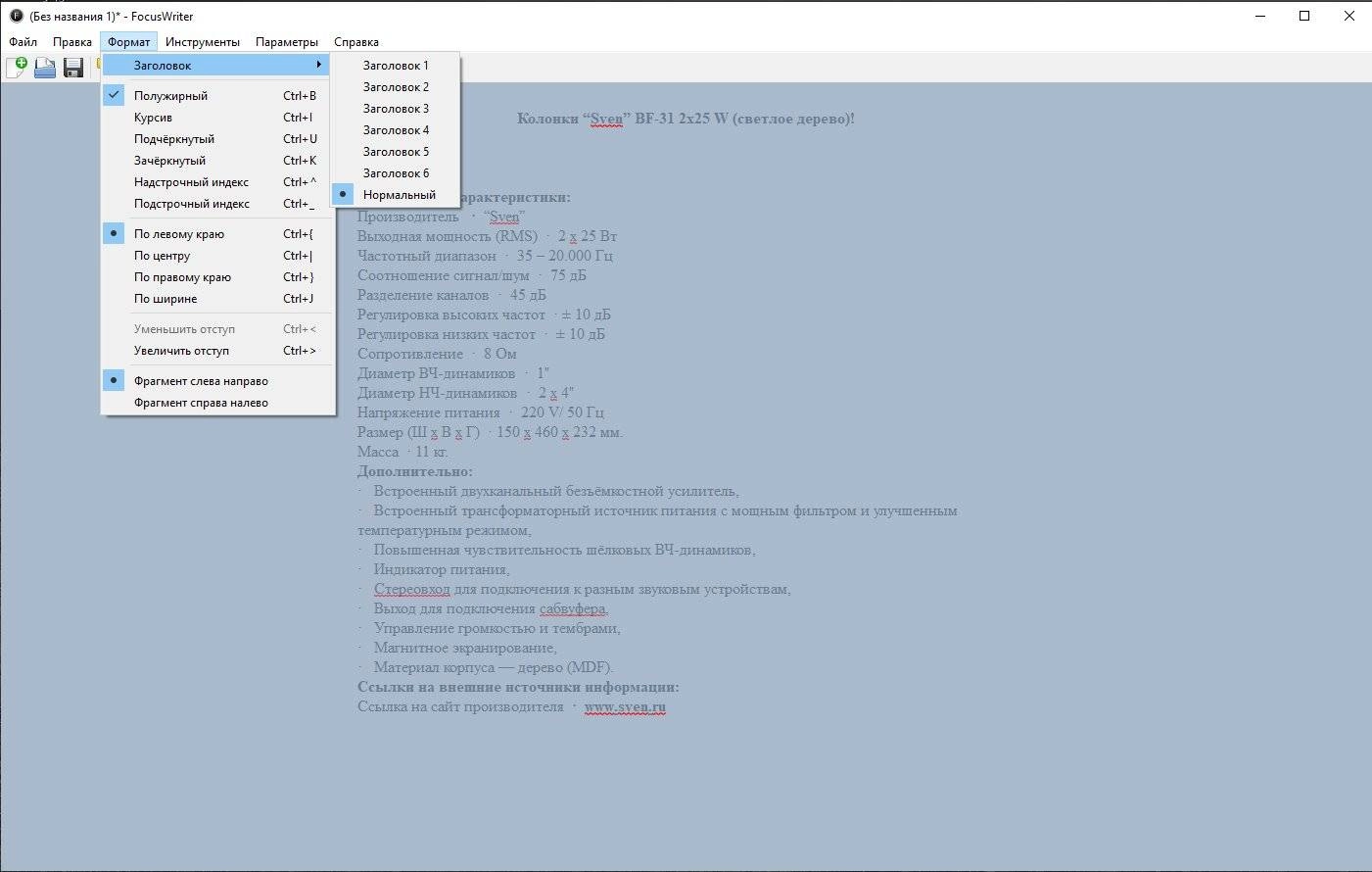Click the www.sven.ru link in document
The width and height of the screenshot is (1372, 872).
625,706
